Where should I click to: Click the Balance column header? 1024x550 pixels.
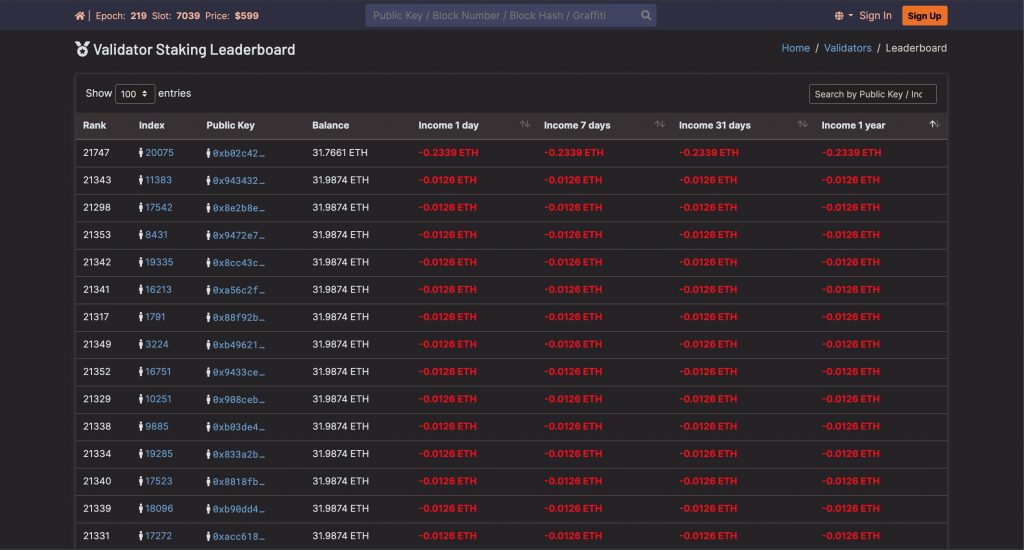[x=330, y=125]
